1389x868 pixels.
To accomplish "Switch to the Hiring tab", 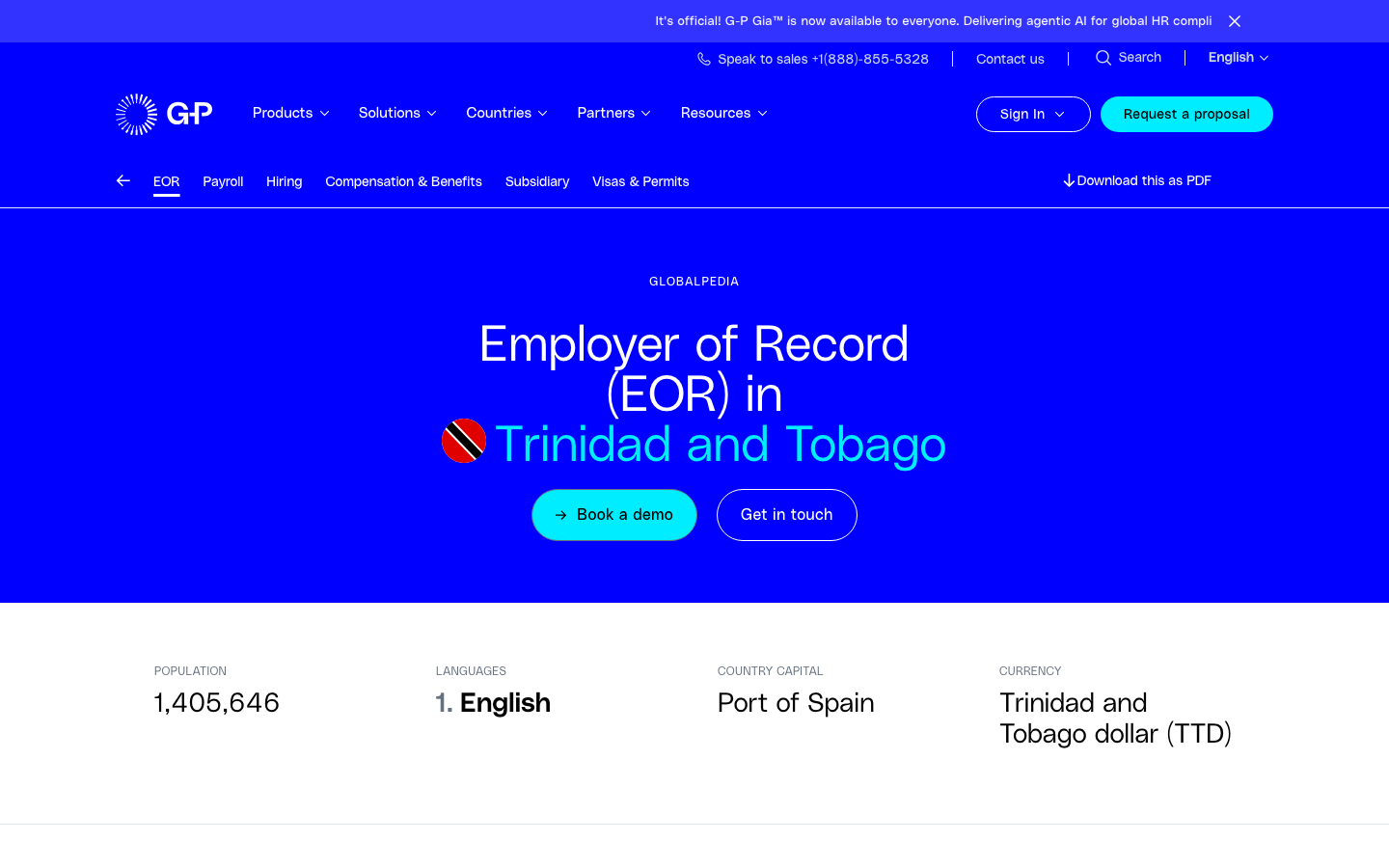I will [x=285, y=181].
